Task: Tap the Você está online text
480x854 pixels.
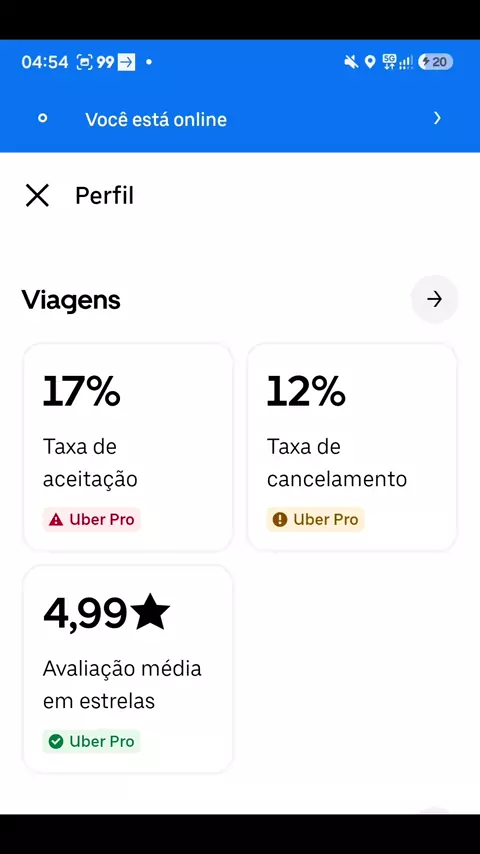Action: click(x=156, y=119)
